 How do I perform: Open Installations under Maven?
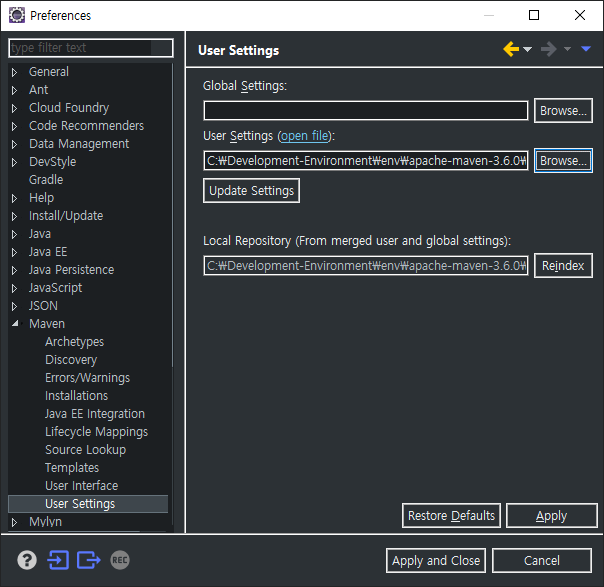click(x=76, y=396)
